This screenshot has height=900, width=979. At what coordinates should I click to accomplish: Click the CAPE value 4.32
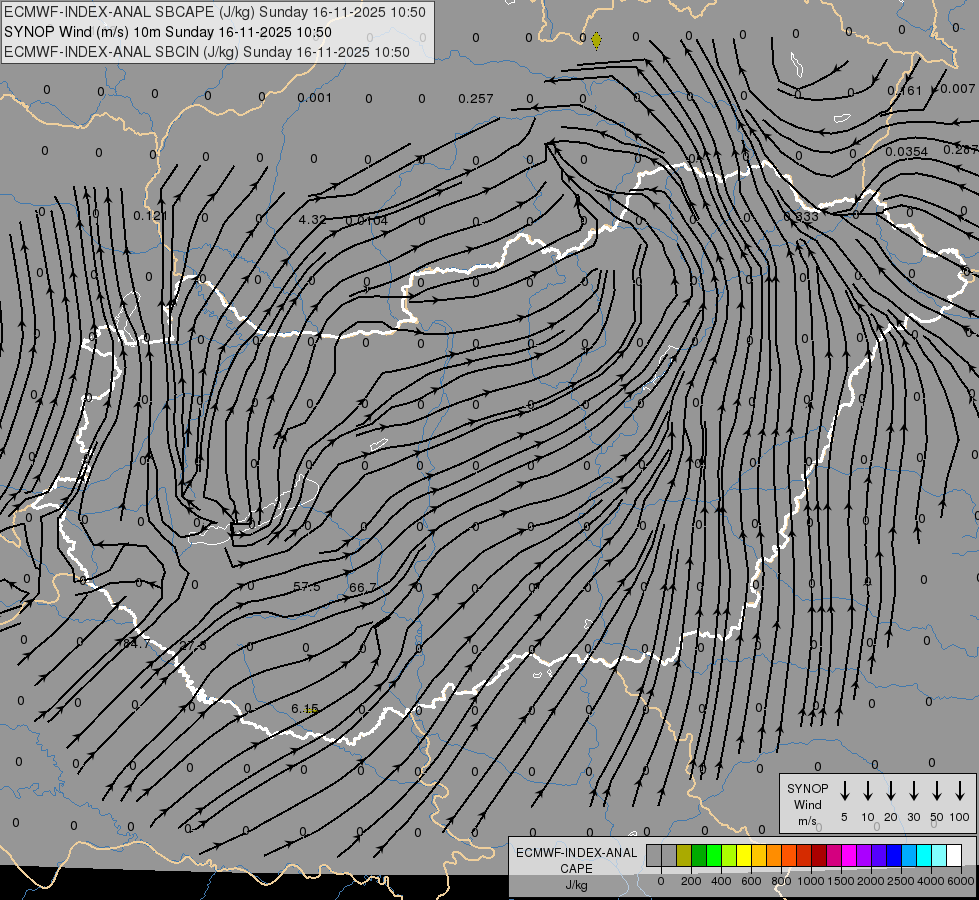(312, 219)
